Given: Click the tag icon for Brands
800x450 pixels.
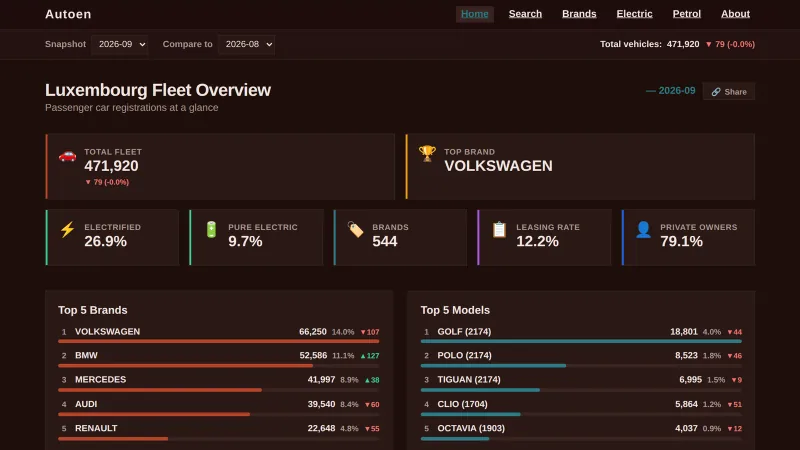Looking at the screenshot, I should click(x=356, y=230).
